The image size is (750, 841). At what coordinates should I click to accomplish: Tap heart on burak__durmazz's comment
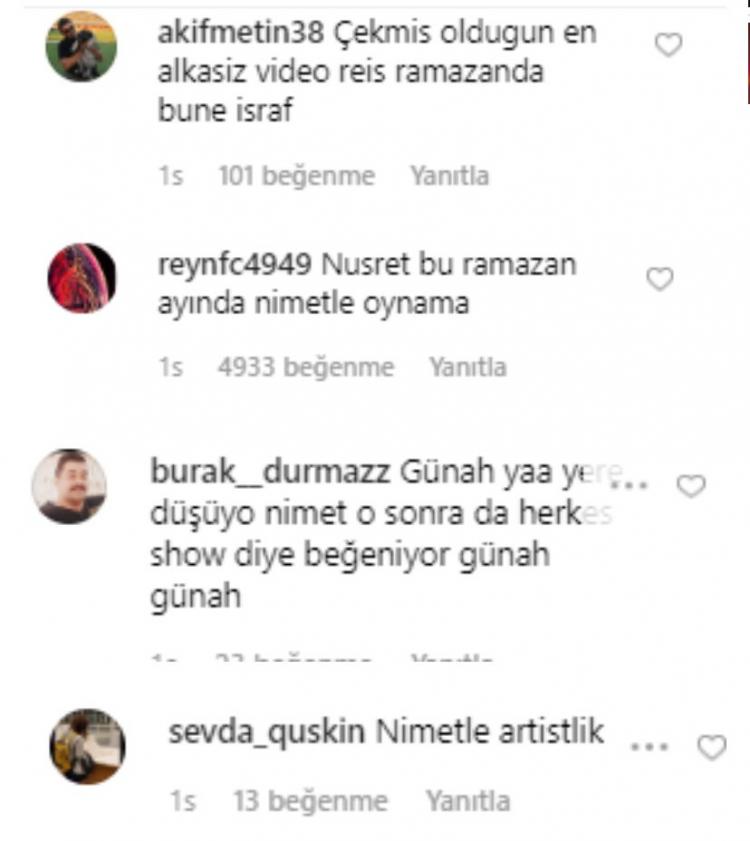[691, 486]
